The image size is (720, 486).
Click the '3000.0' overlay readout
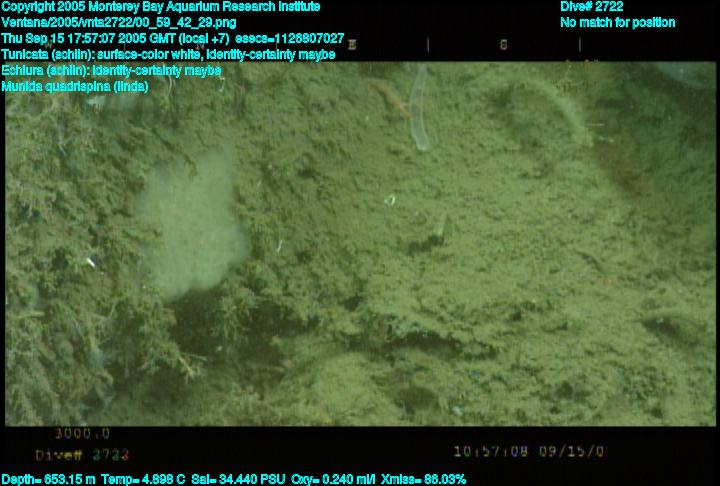click(x=83, y=434)
